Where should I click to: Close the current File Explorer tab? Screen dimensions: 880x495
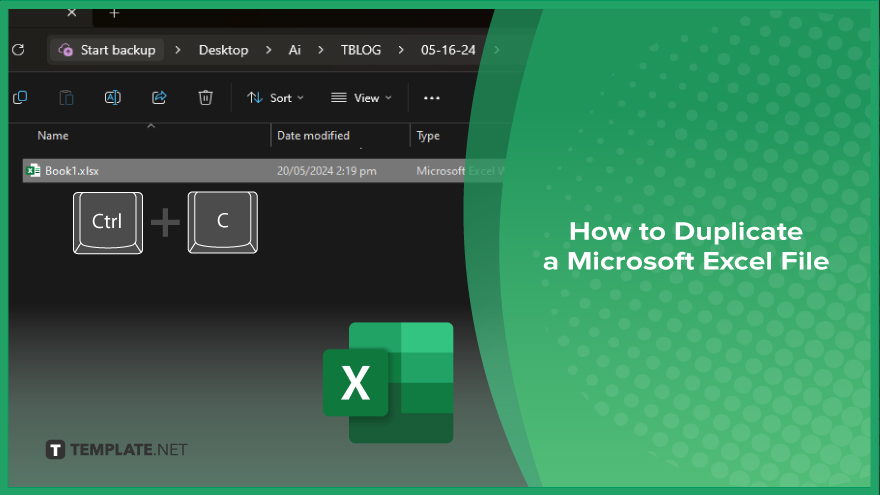[72, 13]
